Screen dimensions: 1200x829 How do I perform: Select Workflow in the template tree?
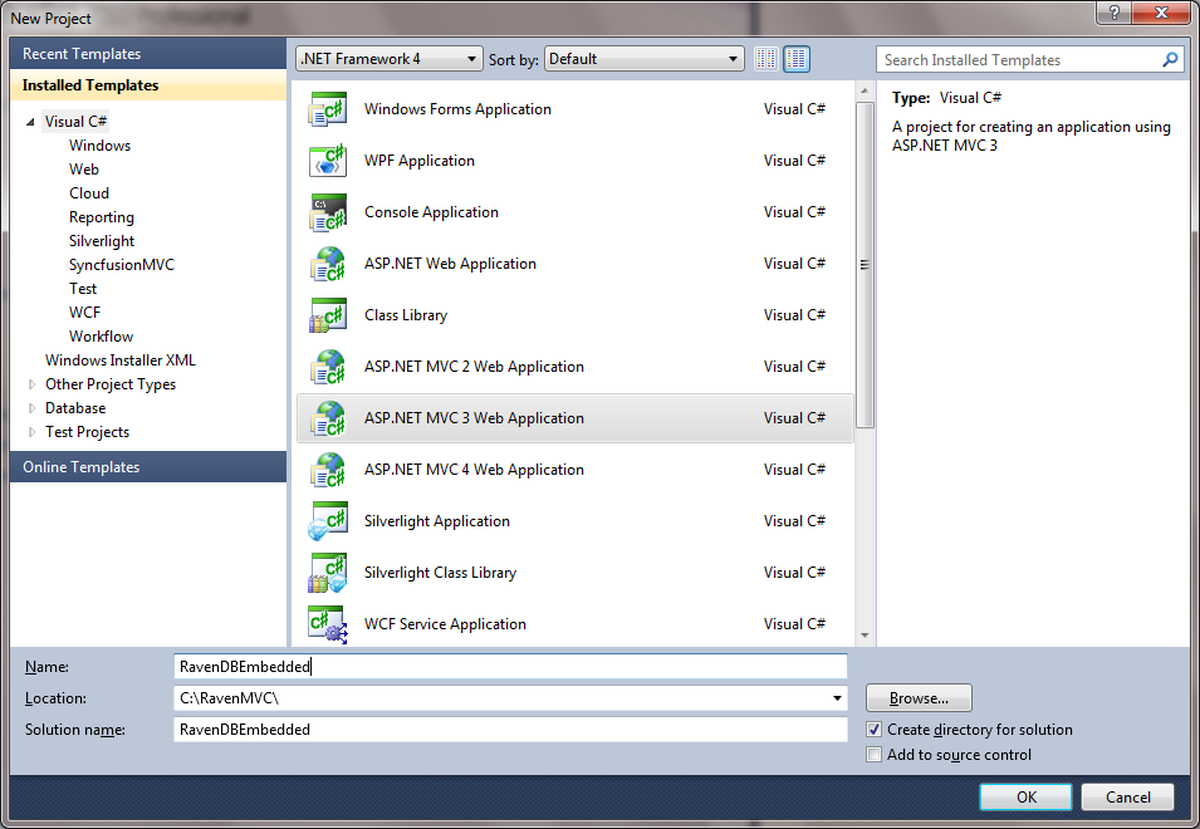pos(101,336)
